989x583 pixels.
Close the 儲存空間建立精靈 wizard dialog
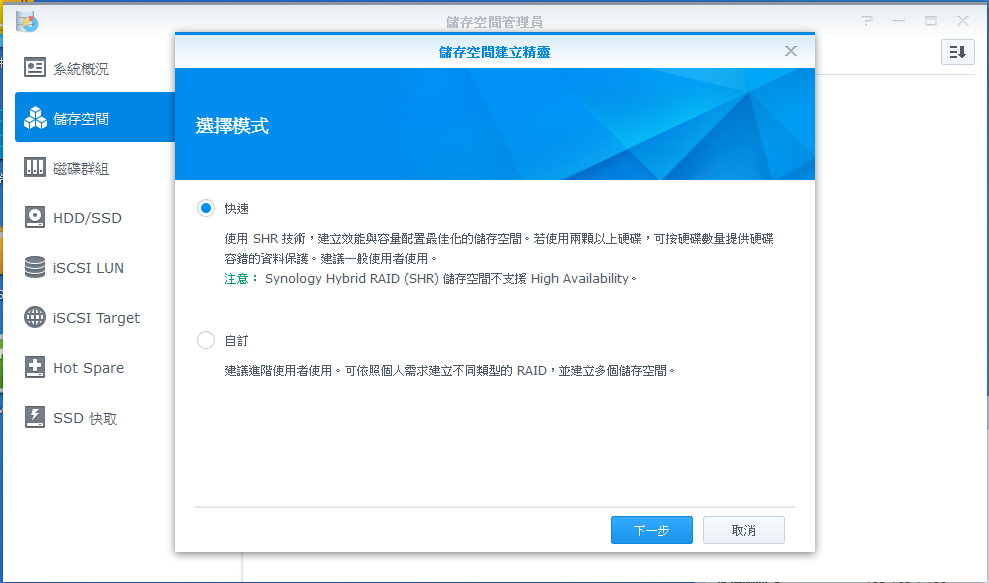tap(790, 51)
